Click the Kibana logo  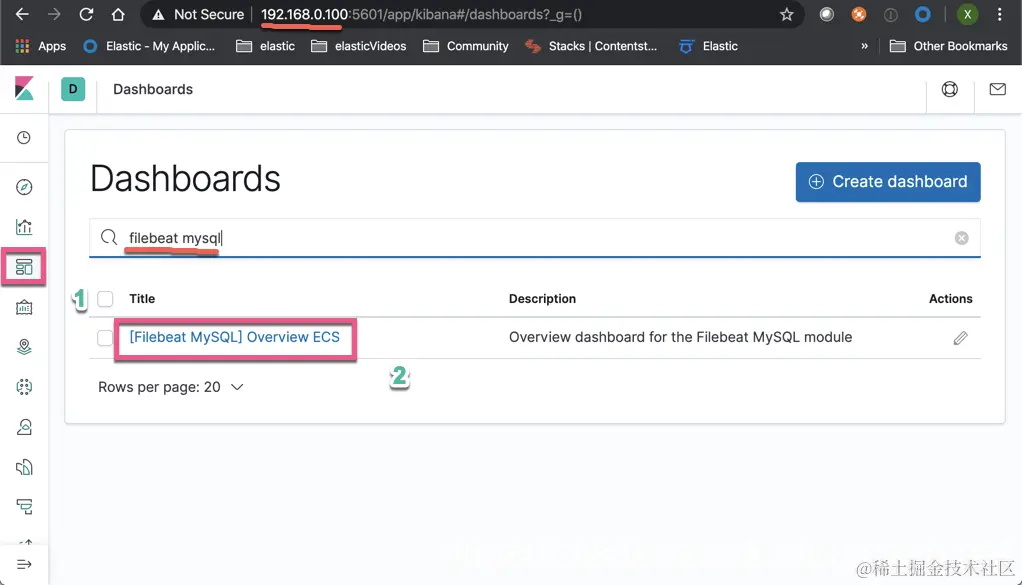tap(24, 89)
